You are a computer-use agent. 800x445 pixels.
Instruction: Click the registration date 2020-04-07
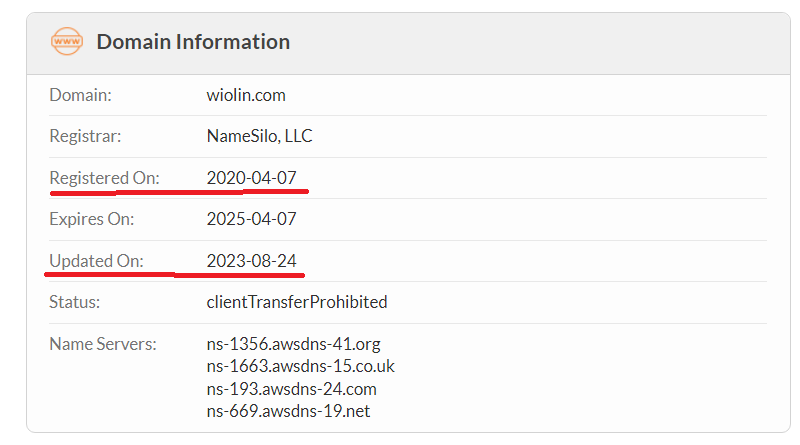pos(252,178)
